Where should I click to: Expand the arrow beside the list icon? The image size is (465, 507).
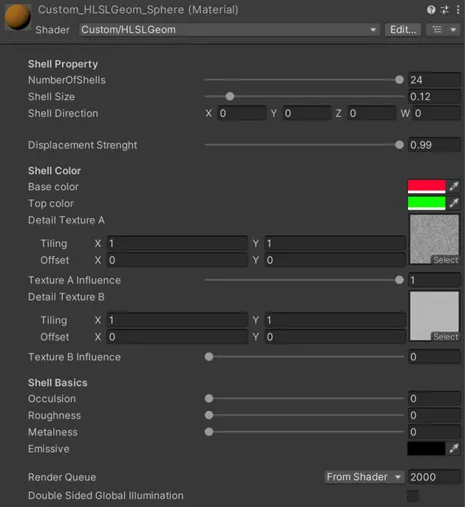click(453, 30)
